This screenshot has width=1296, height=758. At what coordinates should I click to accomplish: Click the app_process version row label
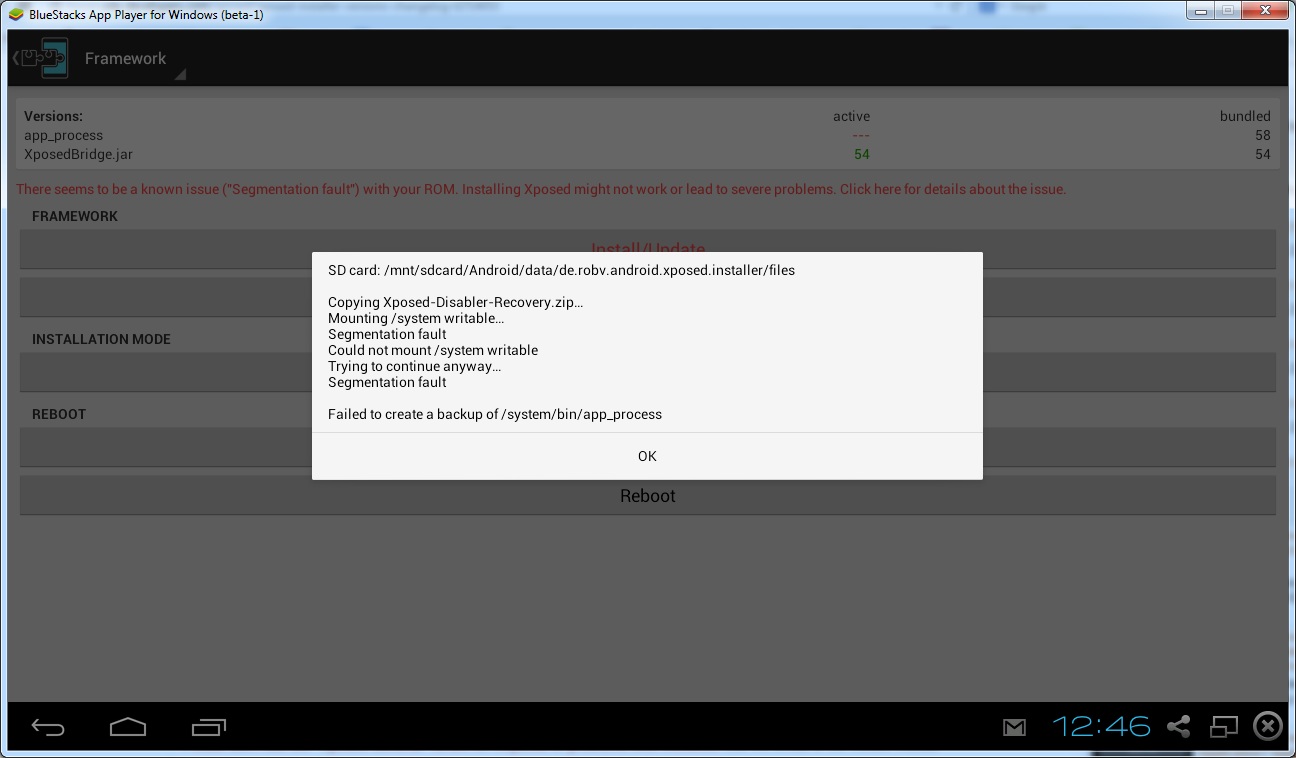click(x=63, y=135)
